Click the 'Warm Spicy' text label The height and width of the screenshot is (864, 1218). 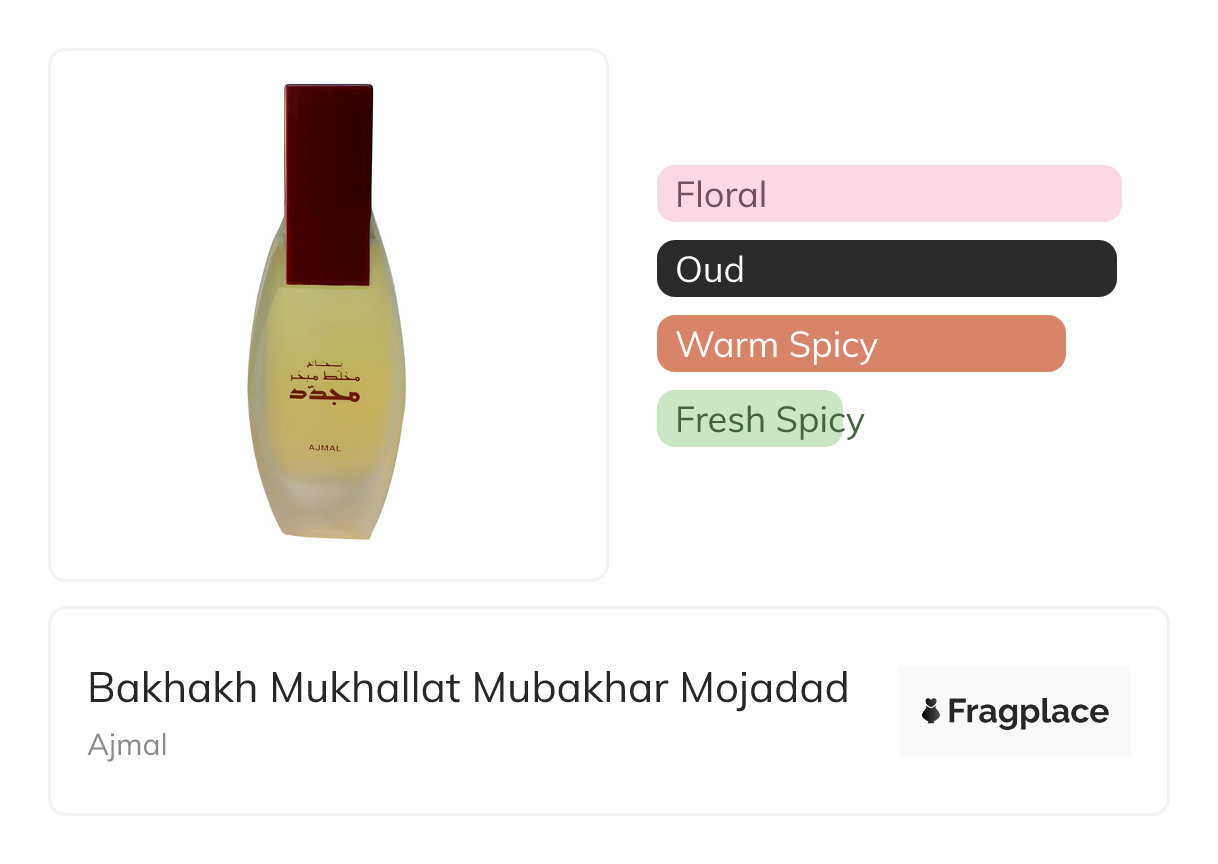click(776, 344)
